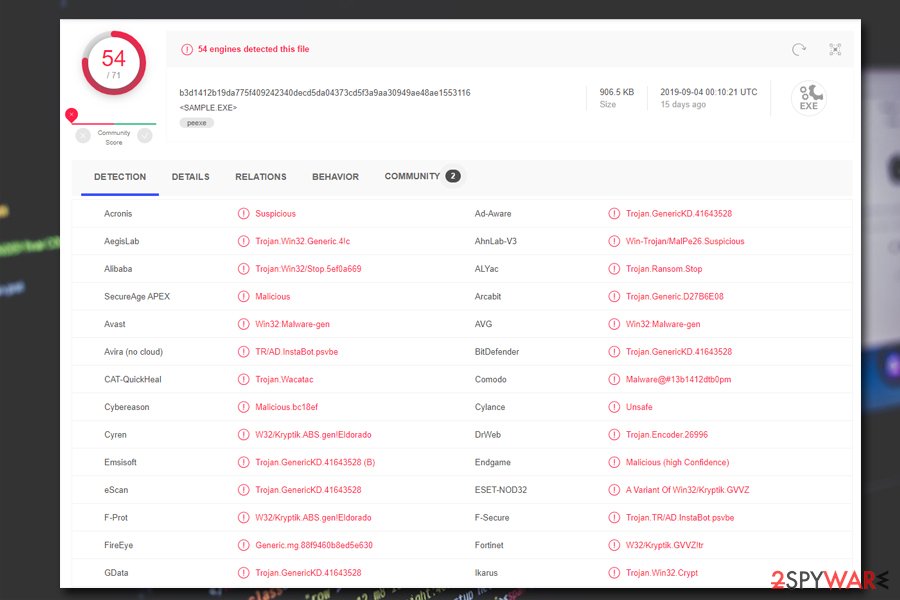Click 'Trojan.Generic.D27B6E08' Arcabit result

(674, 296)
